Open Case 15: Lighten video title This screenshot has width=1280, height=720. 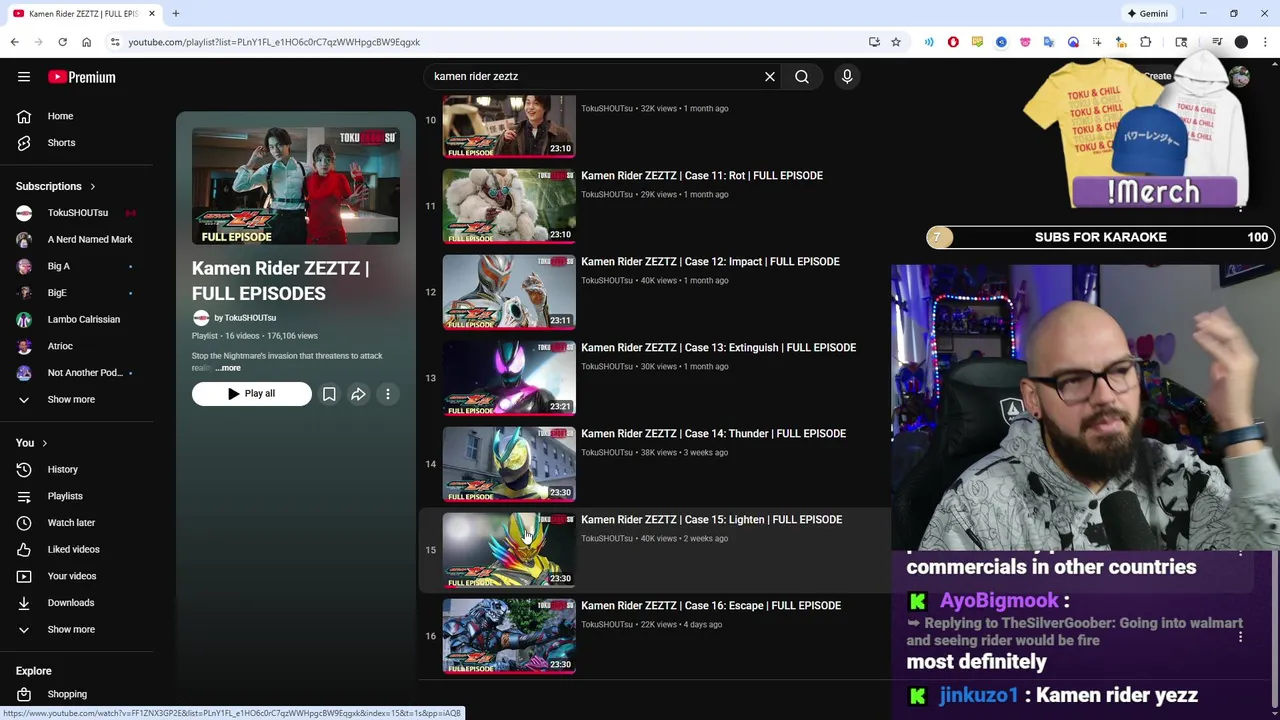711,520
